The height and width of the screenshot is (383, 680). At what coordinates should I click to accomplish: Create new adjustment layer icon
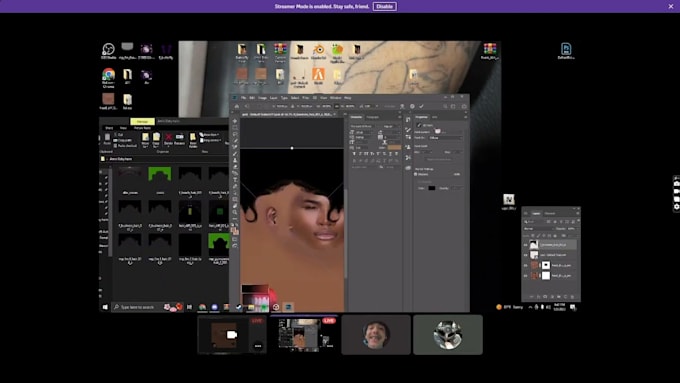click(x=552, y=297)
